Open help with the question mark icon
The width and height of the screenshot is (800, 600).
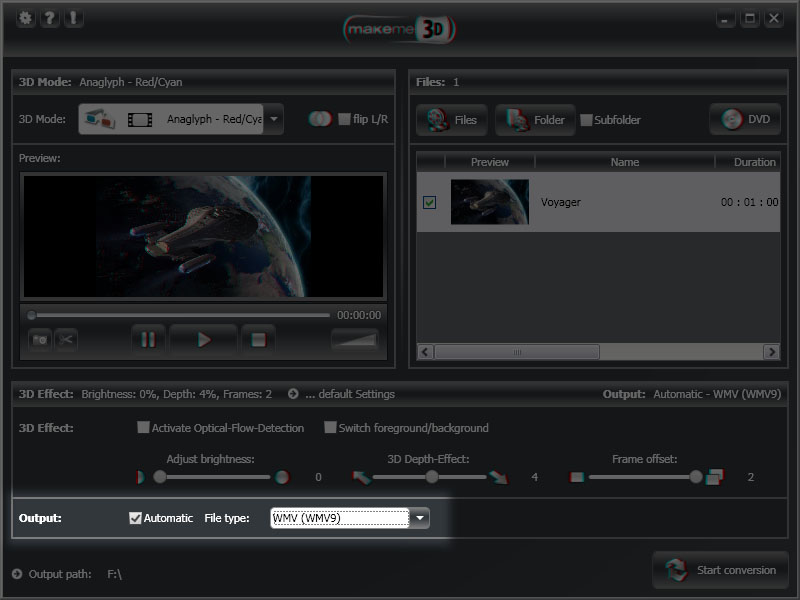click(49, 18)
